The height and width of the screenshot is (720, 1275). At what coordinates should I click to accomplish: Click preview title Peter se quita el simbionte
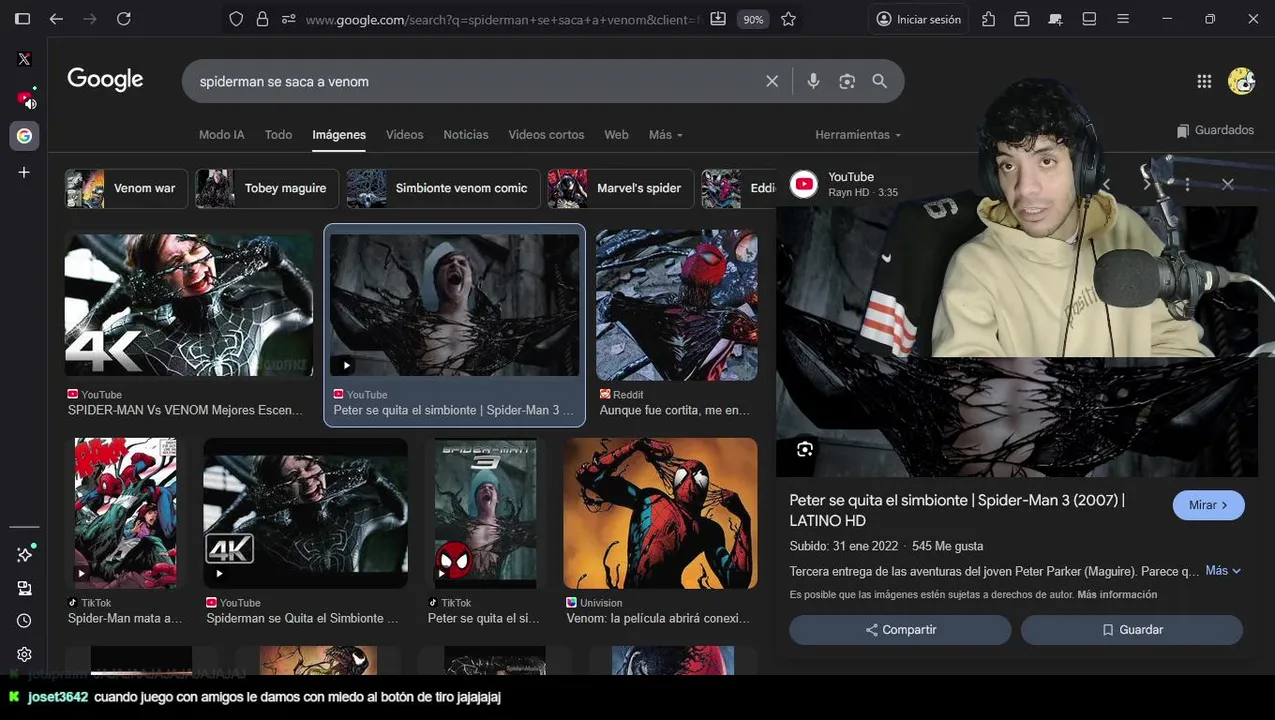(957, 510)
